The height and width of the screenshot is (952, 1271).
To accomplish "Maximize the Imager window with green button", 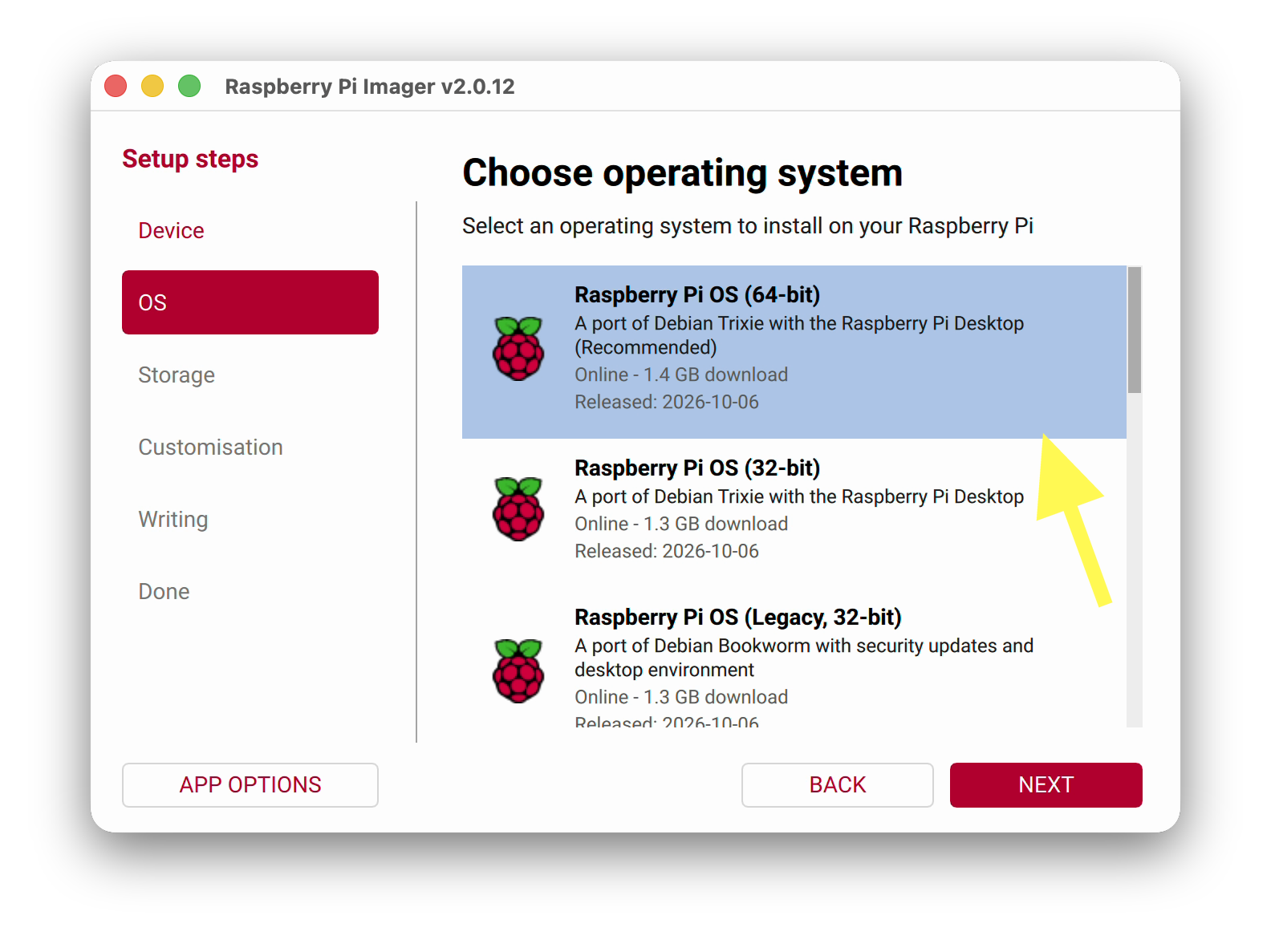I will tap(189, 86).
